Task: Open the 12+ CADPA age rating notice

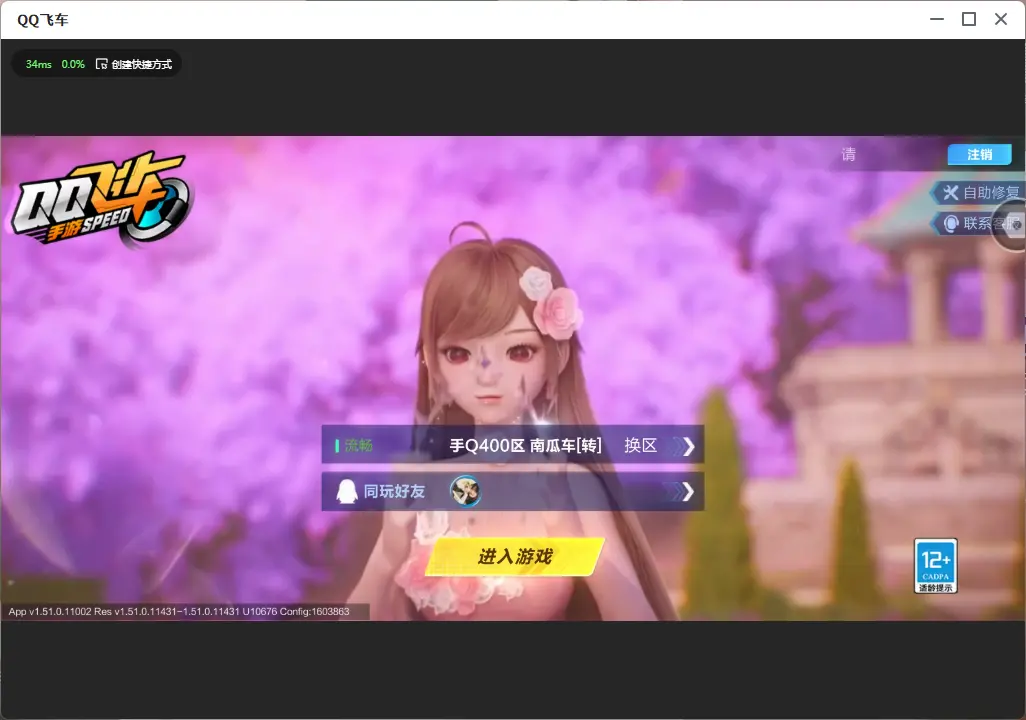Action: 936,566
